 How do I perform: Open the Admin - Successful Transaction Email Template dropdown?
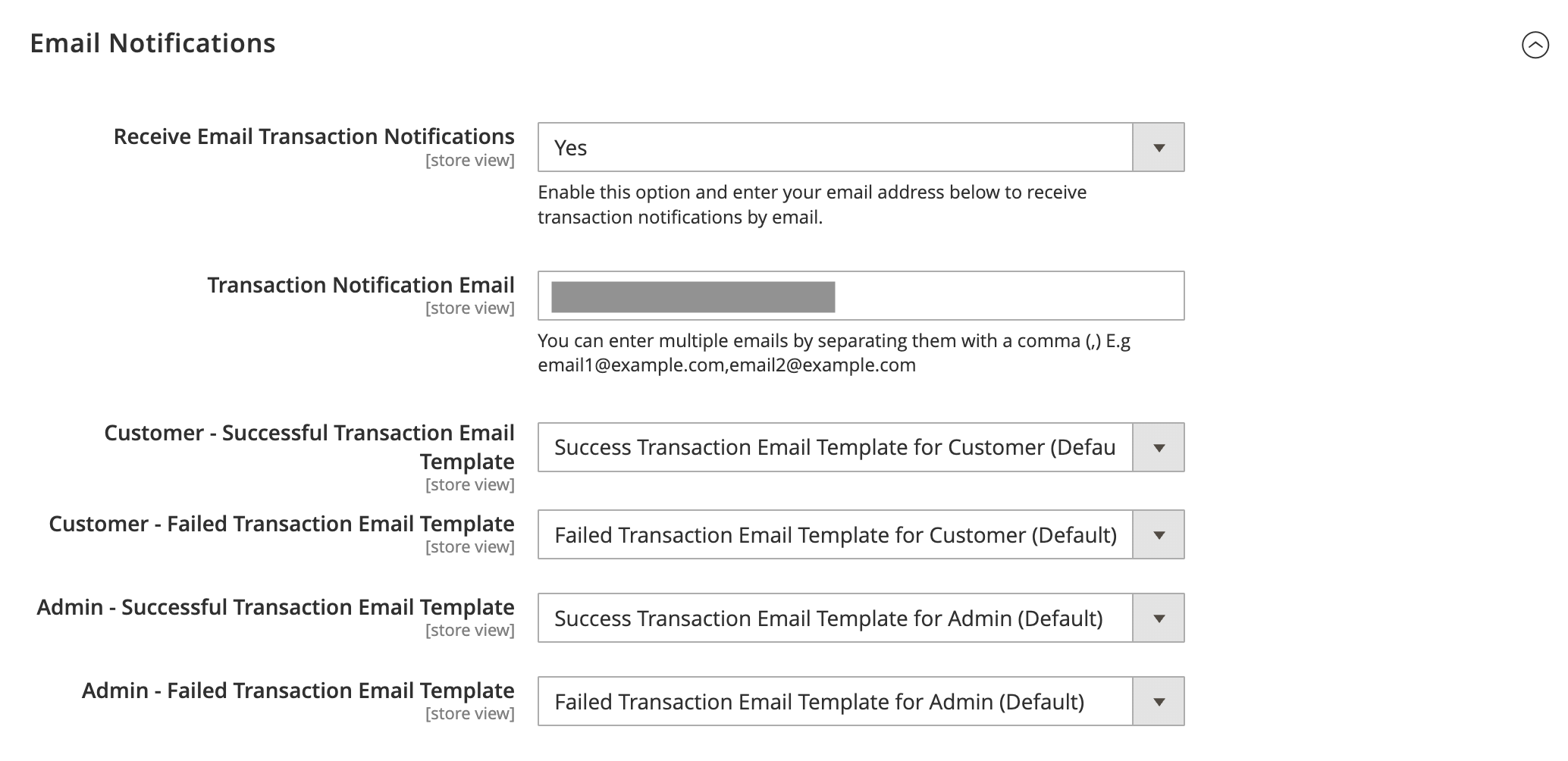pos(1158,618)
